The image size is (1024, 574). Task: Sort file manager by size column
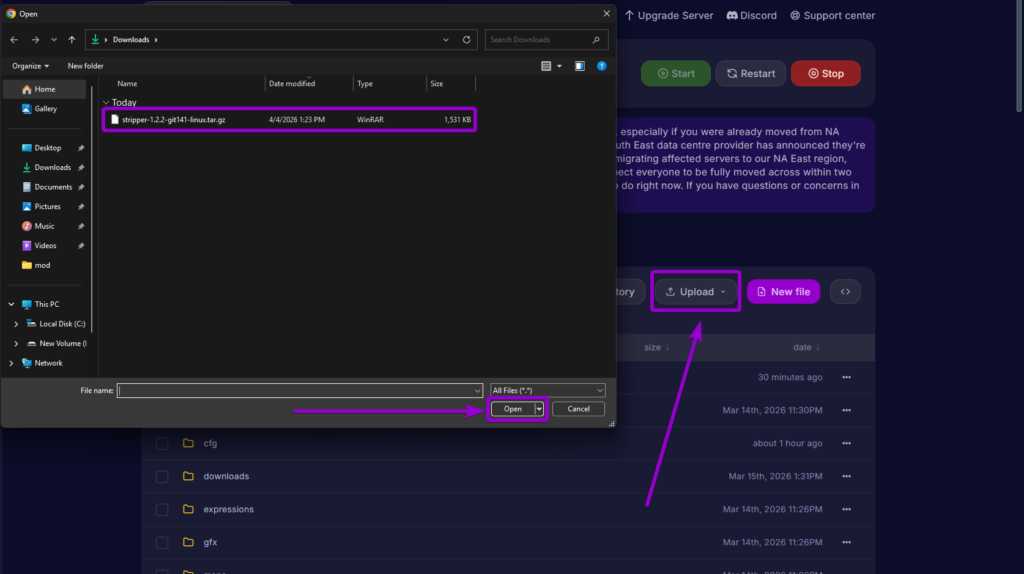point(656,347)
